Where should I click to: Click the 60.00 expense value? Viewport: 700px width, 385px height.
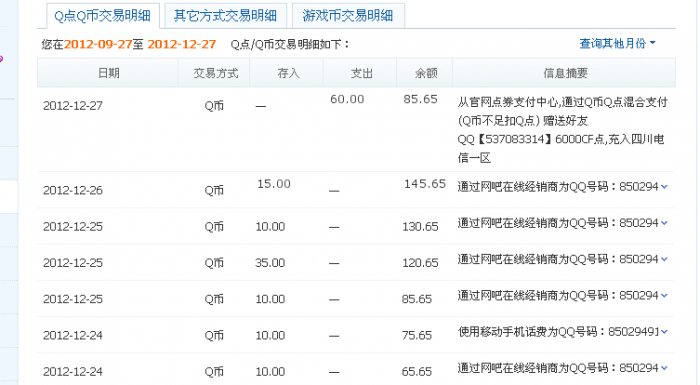point(347,99)
